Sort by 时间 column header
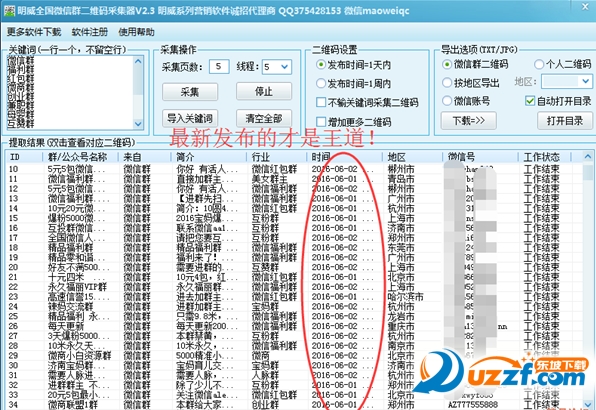 (x=345, y=157)
